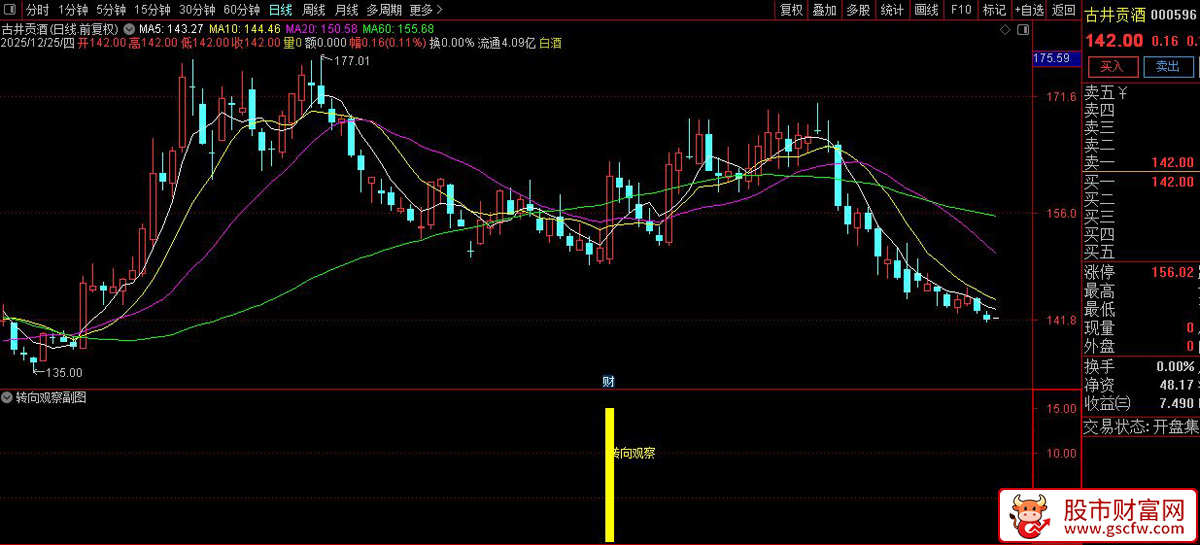Click the 15.00 sub-chart axis label
Image resolution: width=1200 pixels, height=545 pixels.
tap(1061, 409)
